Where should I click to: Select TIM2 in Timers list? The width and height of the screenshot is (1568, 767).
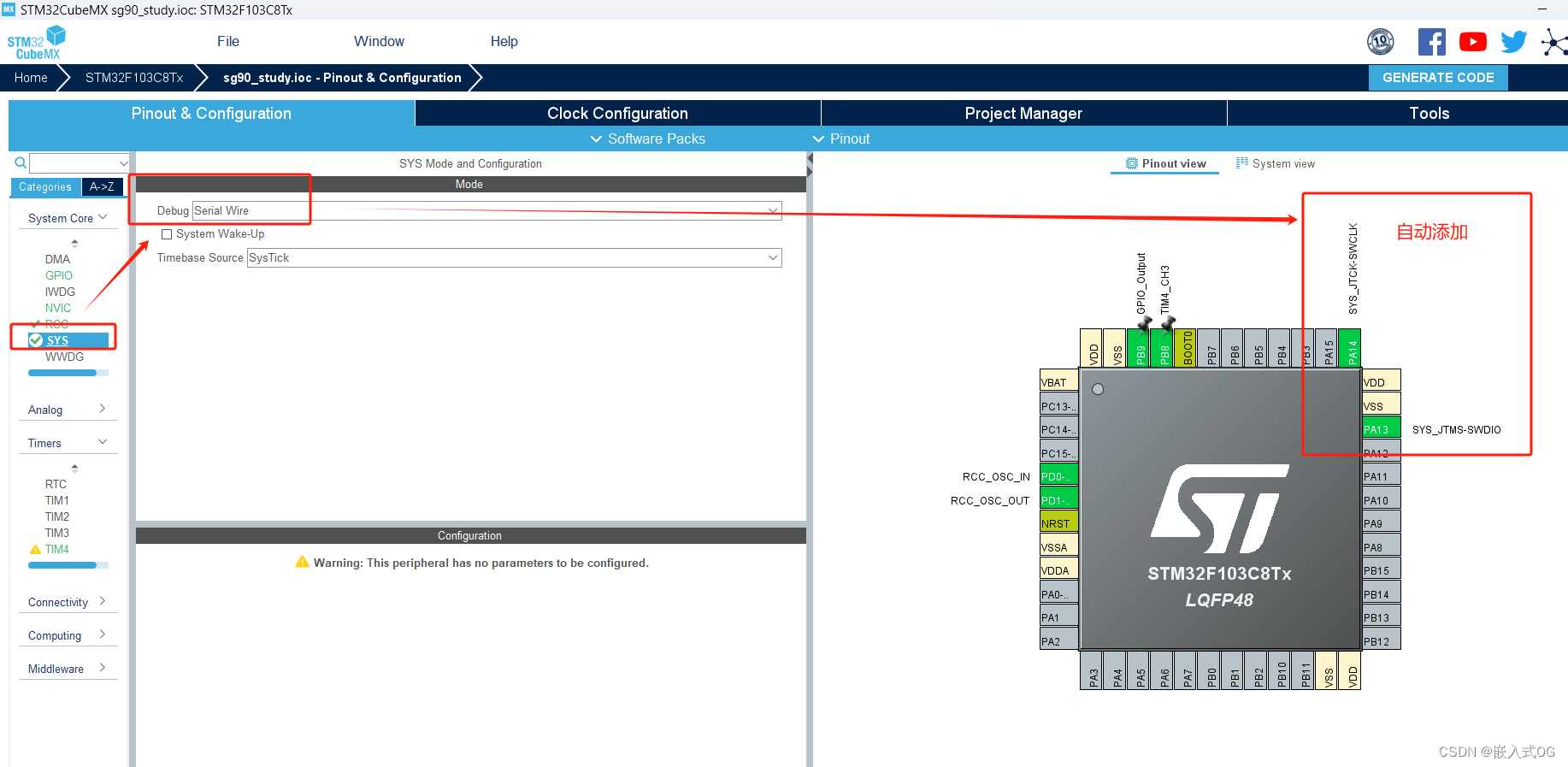[57, 516]
